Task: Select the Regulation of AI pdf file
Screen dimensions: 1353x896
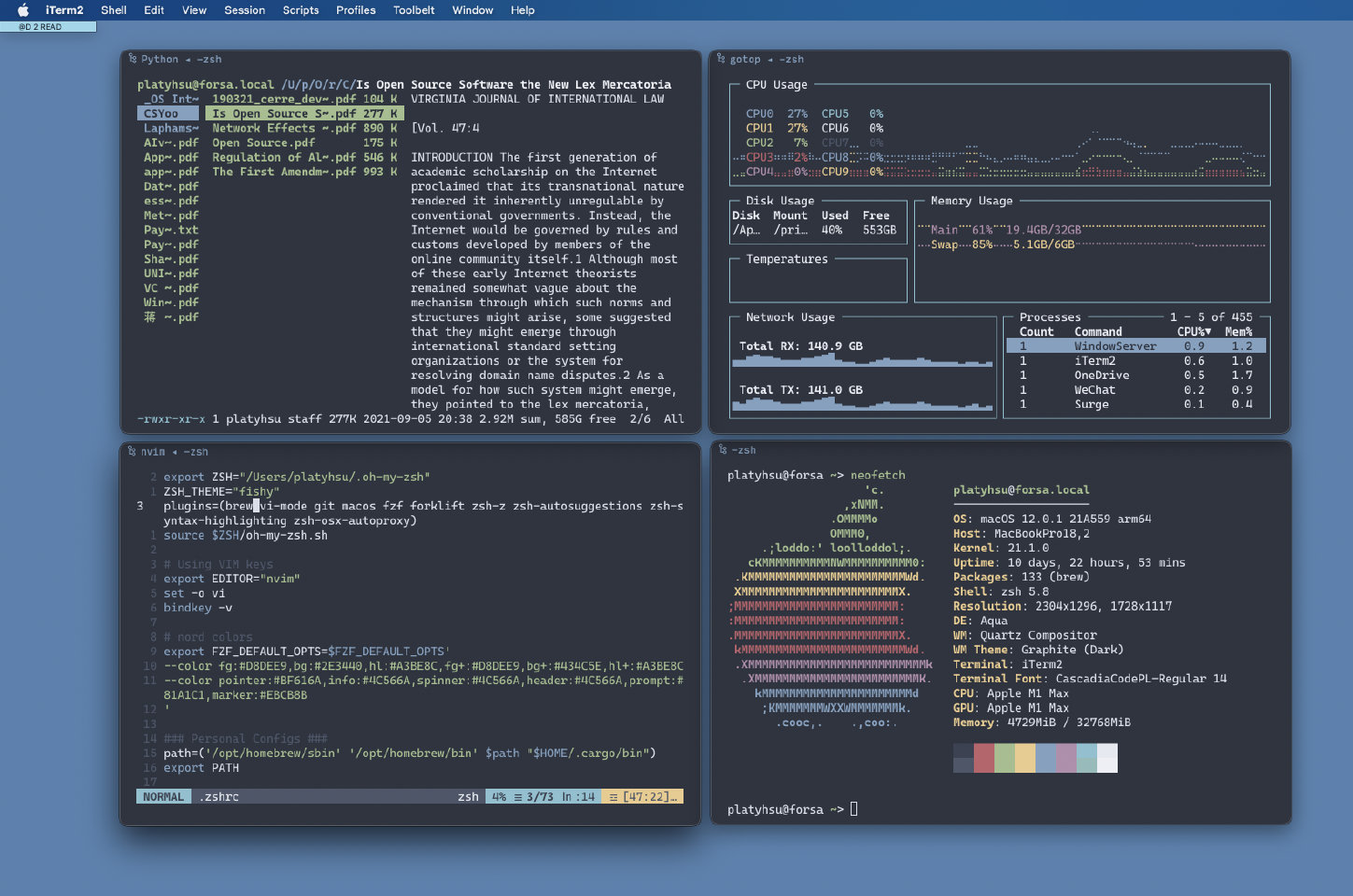Action: pos(284,158)
